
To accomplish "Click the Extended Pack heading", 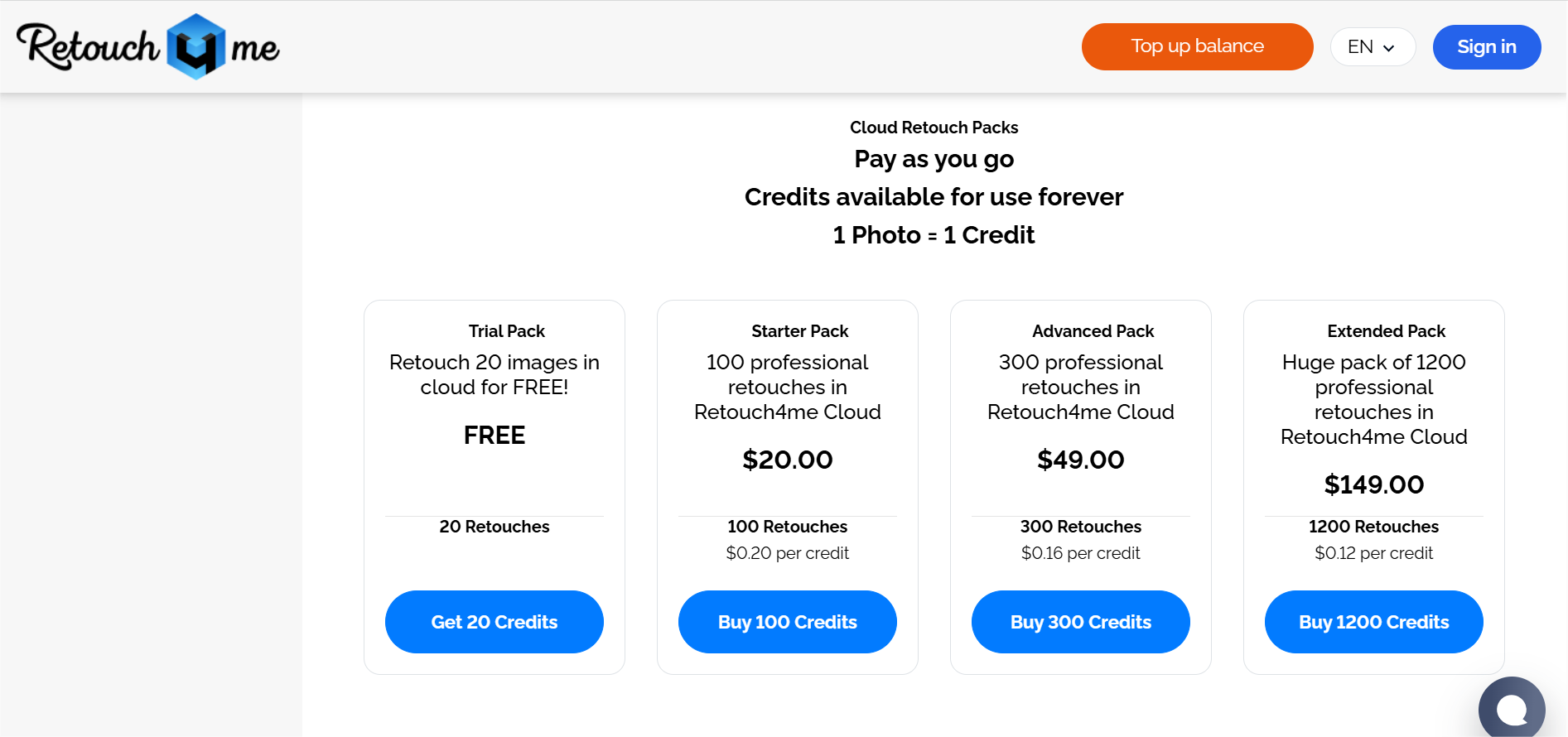I will pos(1386,331).
